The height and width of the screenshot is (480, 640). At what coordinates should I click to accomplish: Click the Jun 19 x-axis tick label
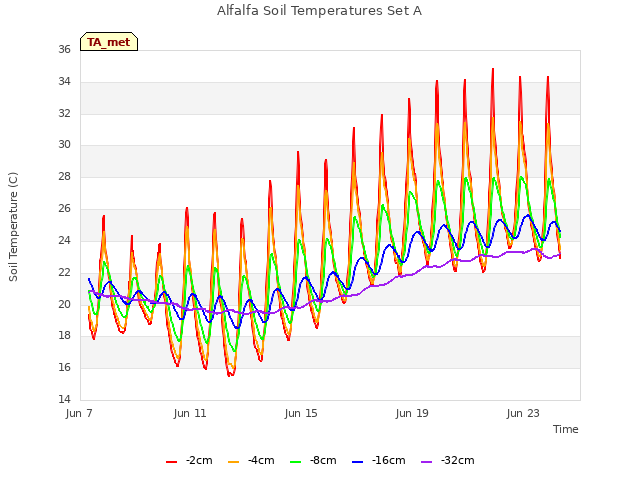(x=412, y=413)
